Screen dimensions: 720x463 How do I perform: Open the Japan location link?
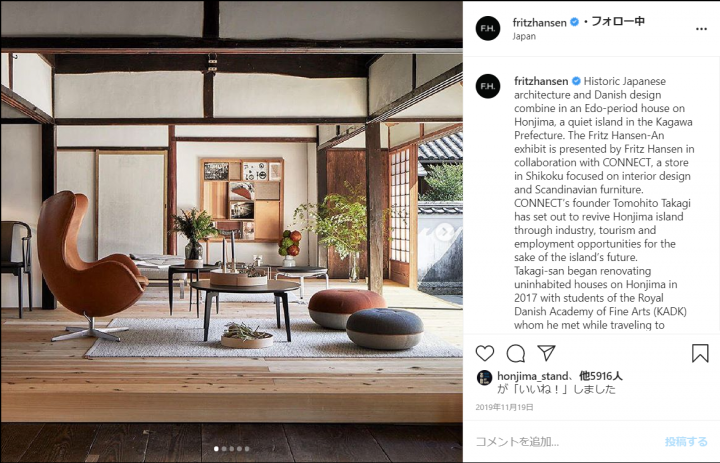point(524,36)
